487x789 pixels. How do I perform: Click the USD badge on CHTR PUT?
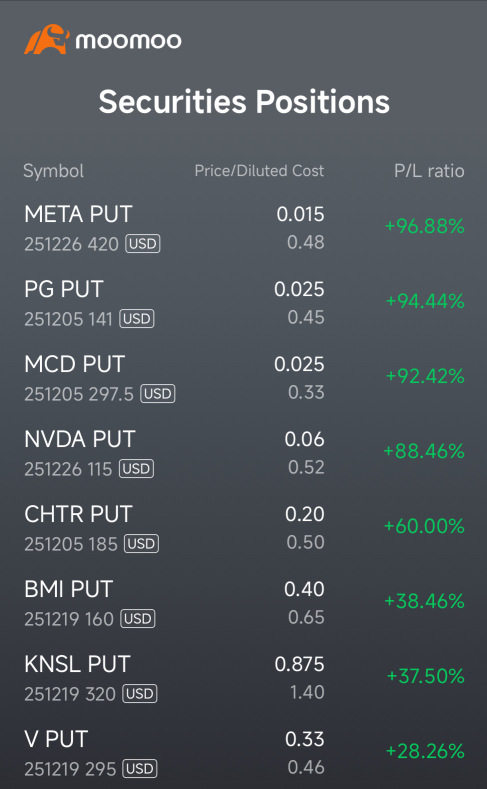[x=141, y=544]
